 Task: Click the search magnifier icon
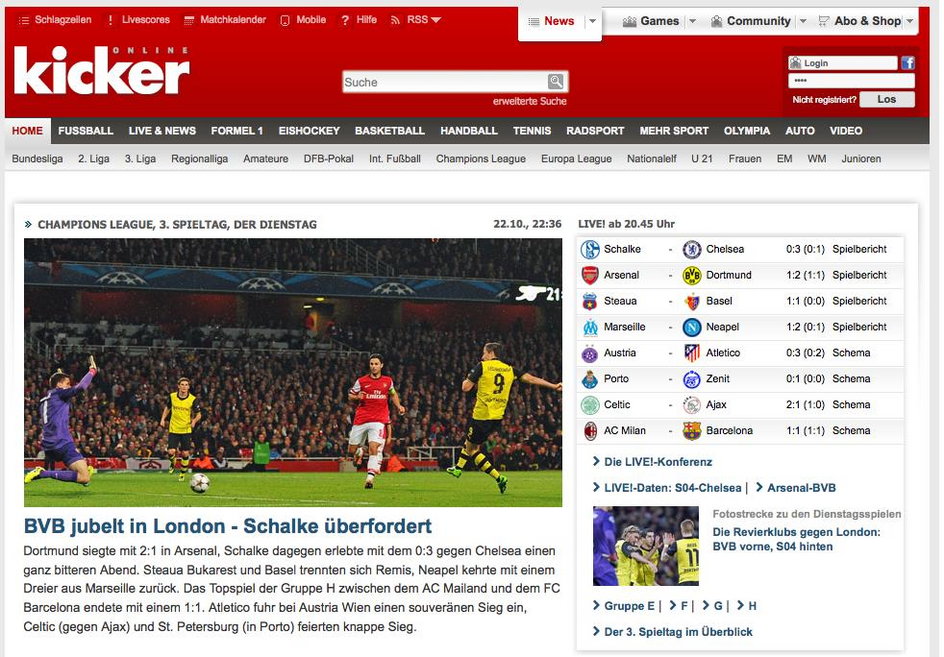click(556, 81)
